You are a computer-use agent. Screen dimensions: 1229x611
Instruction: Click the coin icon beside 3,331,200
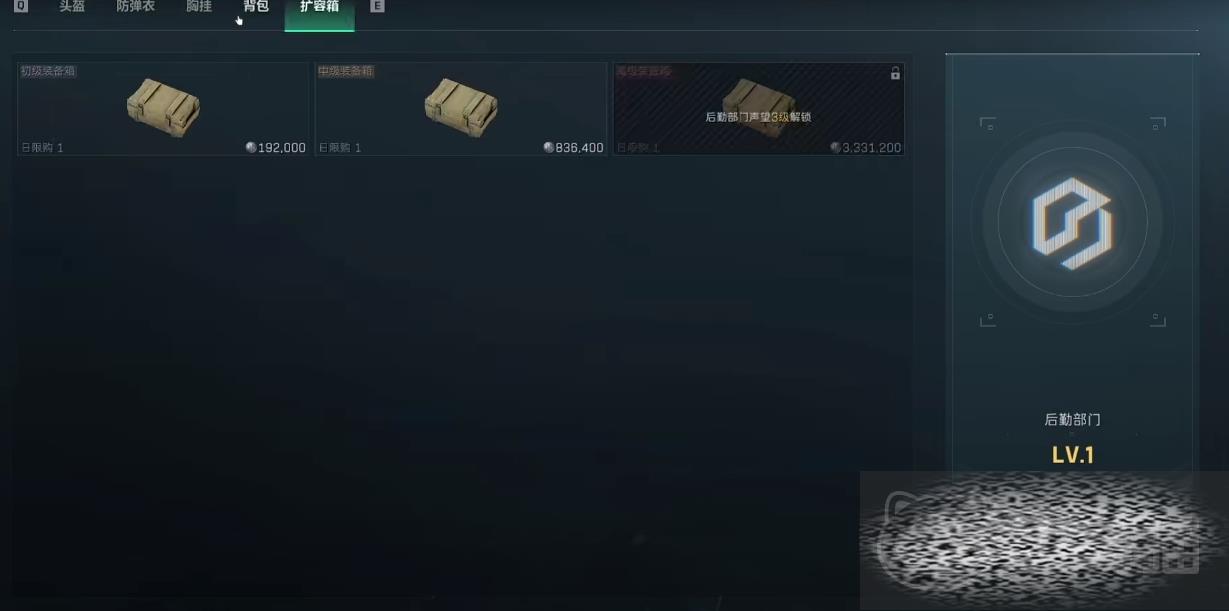pos(836,147)
